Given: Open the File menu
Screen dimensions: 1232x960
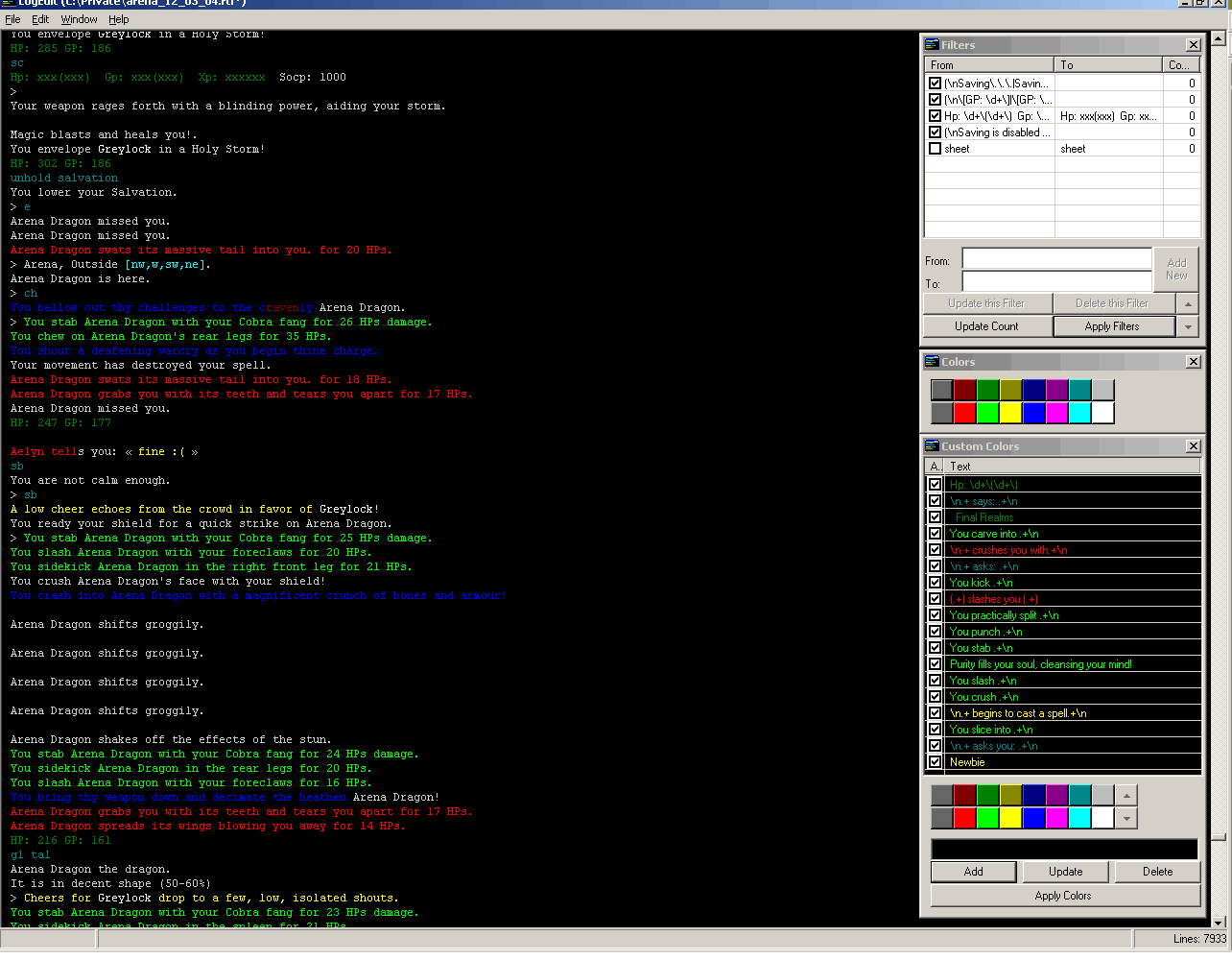Looking at the screenshot, I should [12, 19].
